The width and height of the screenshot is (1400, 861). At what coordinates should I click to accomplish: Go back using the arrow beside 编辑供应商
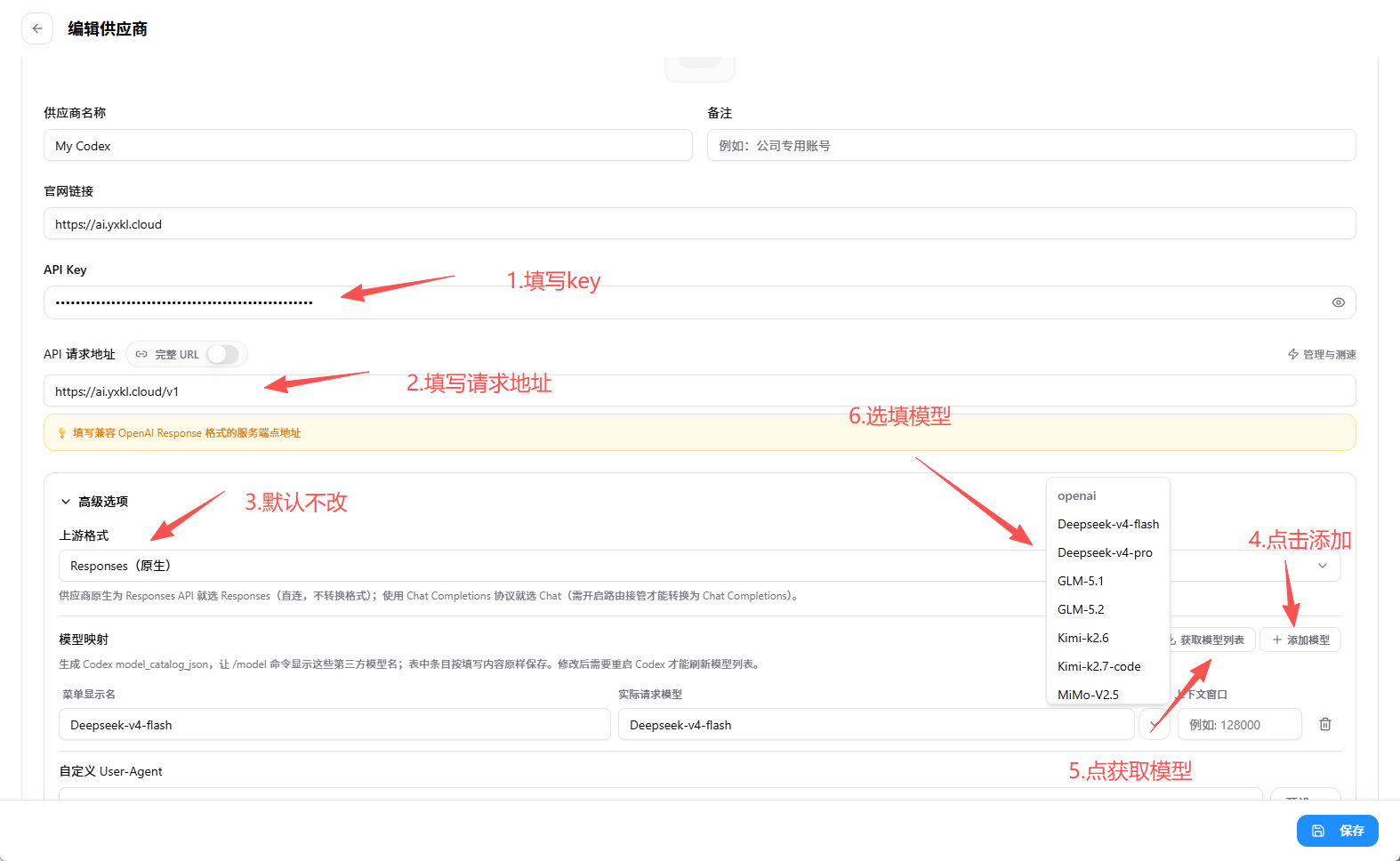tap(37, 28)
